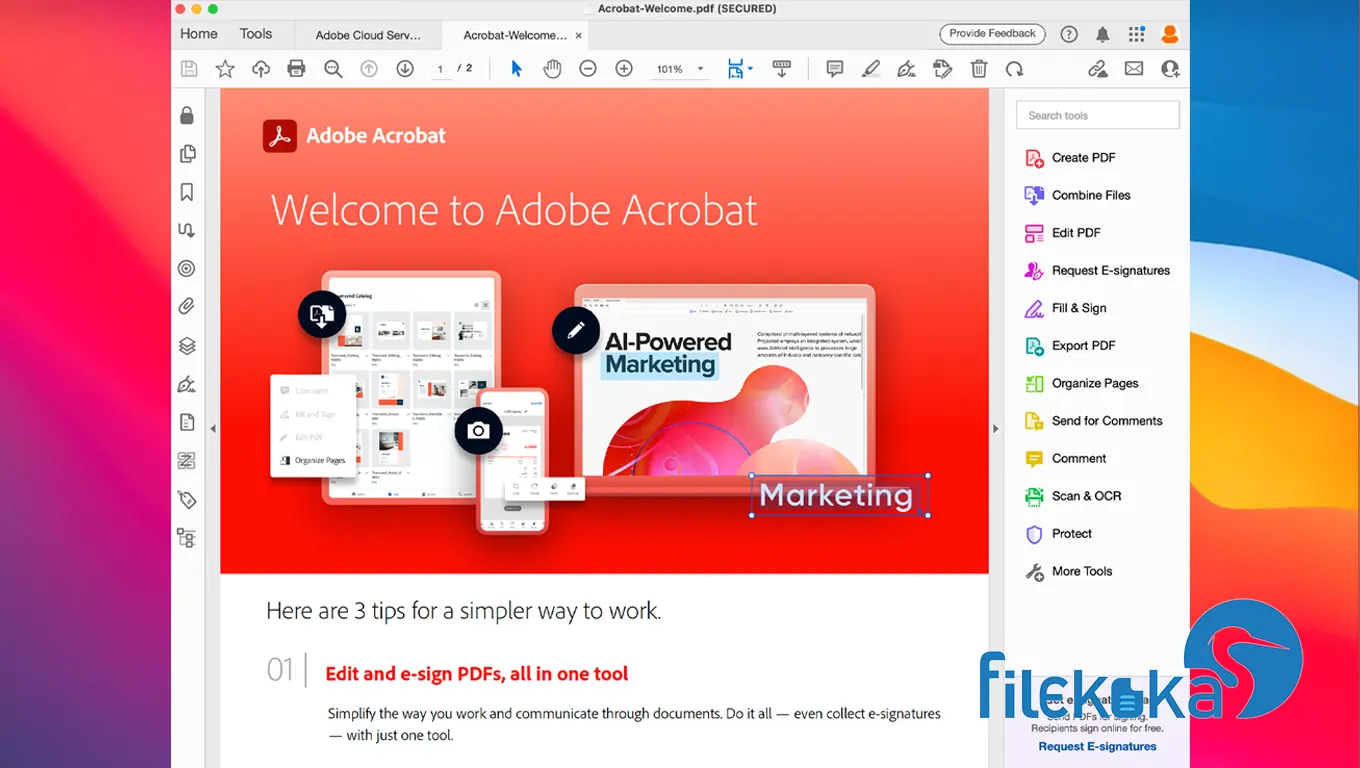Click the stamp tool icon
1360x768 pixels.
(942, 69)
